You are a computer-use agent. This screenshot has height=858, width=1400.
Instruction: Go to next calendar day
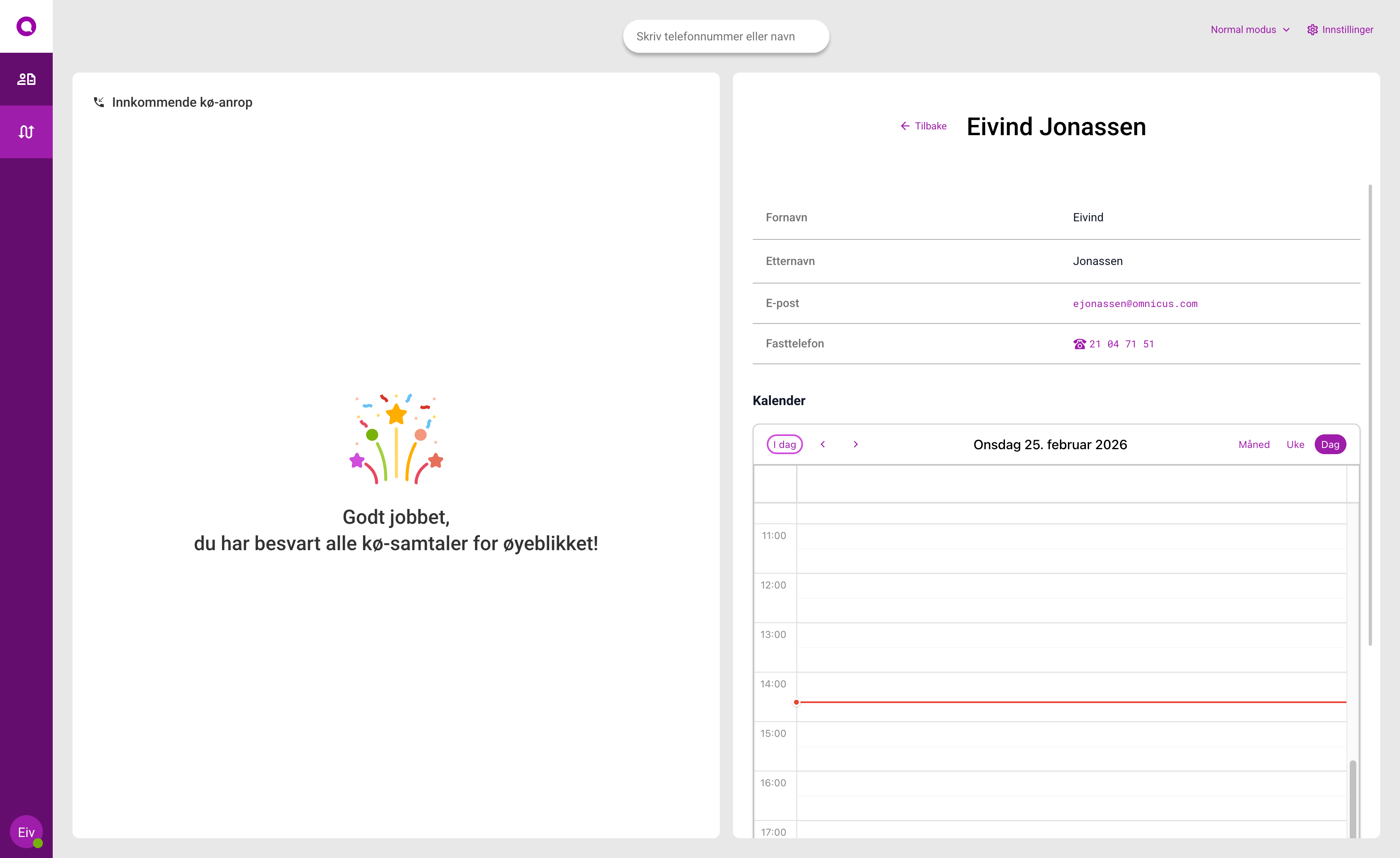pos(856,444)
